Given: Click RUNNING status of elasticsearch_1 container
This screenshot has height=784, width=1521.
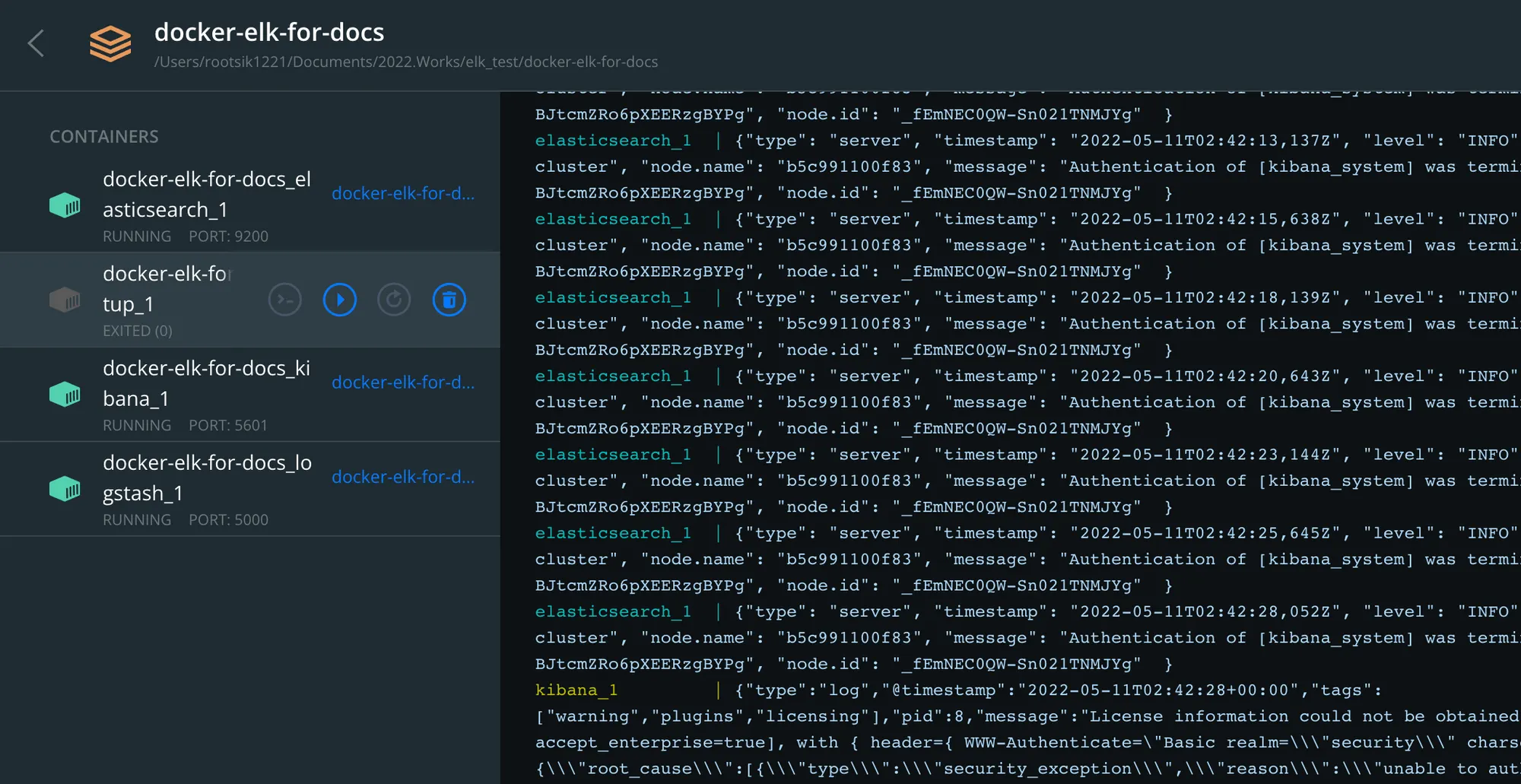Looking at the screenshot, I should pyautogui.click(x=137, y=236).
